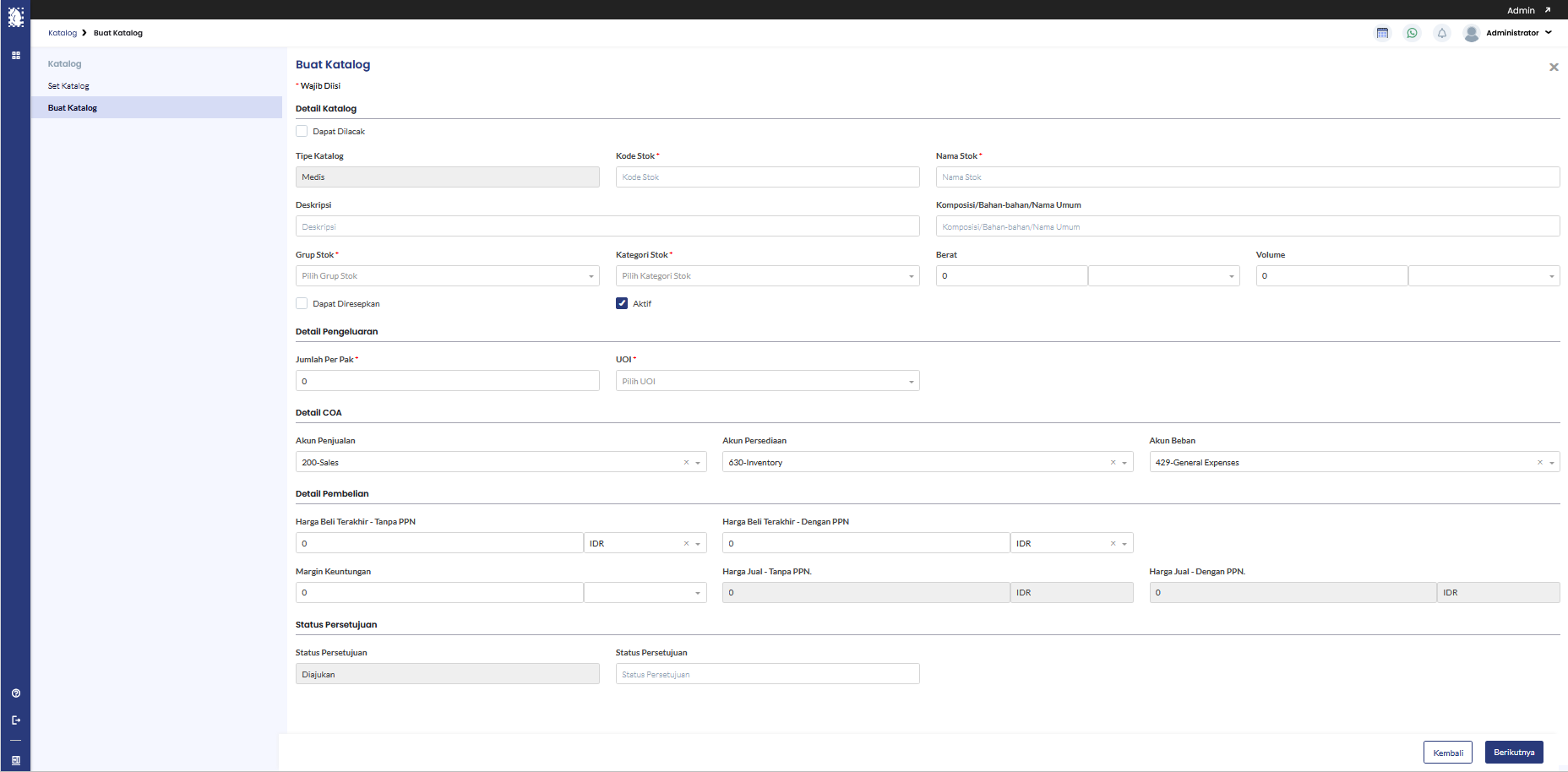Open the Administrator user menu

click(1509, 33)
